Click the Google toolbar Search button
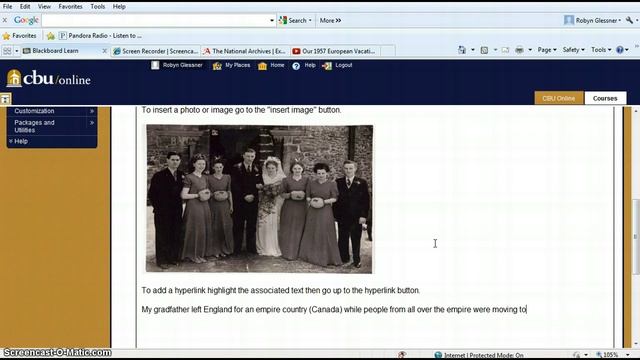The image size is (640, 360). (293, 20)
